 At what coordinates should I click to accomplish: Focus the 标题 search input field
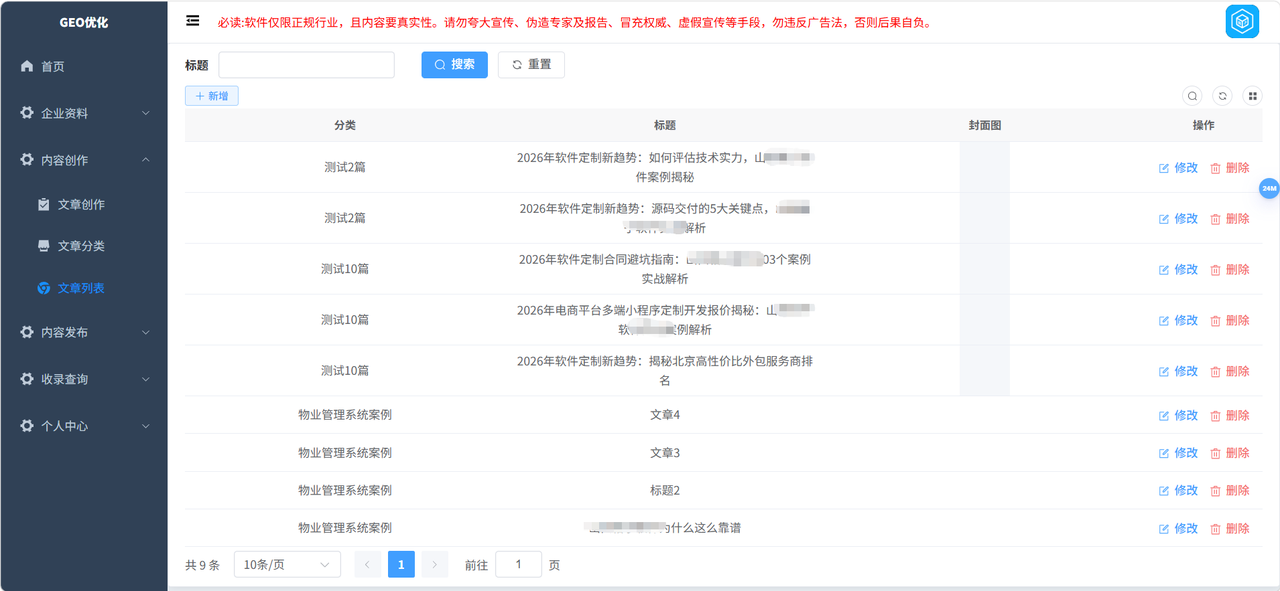coord(306,64)
